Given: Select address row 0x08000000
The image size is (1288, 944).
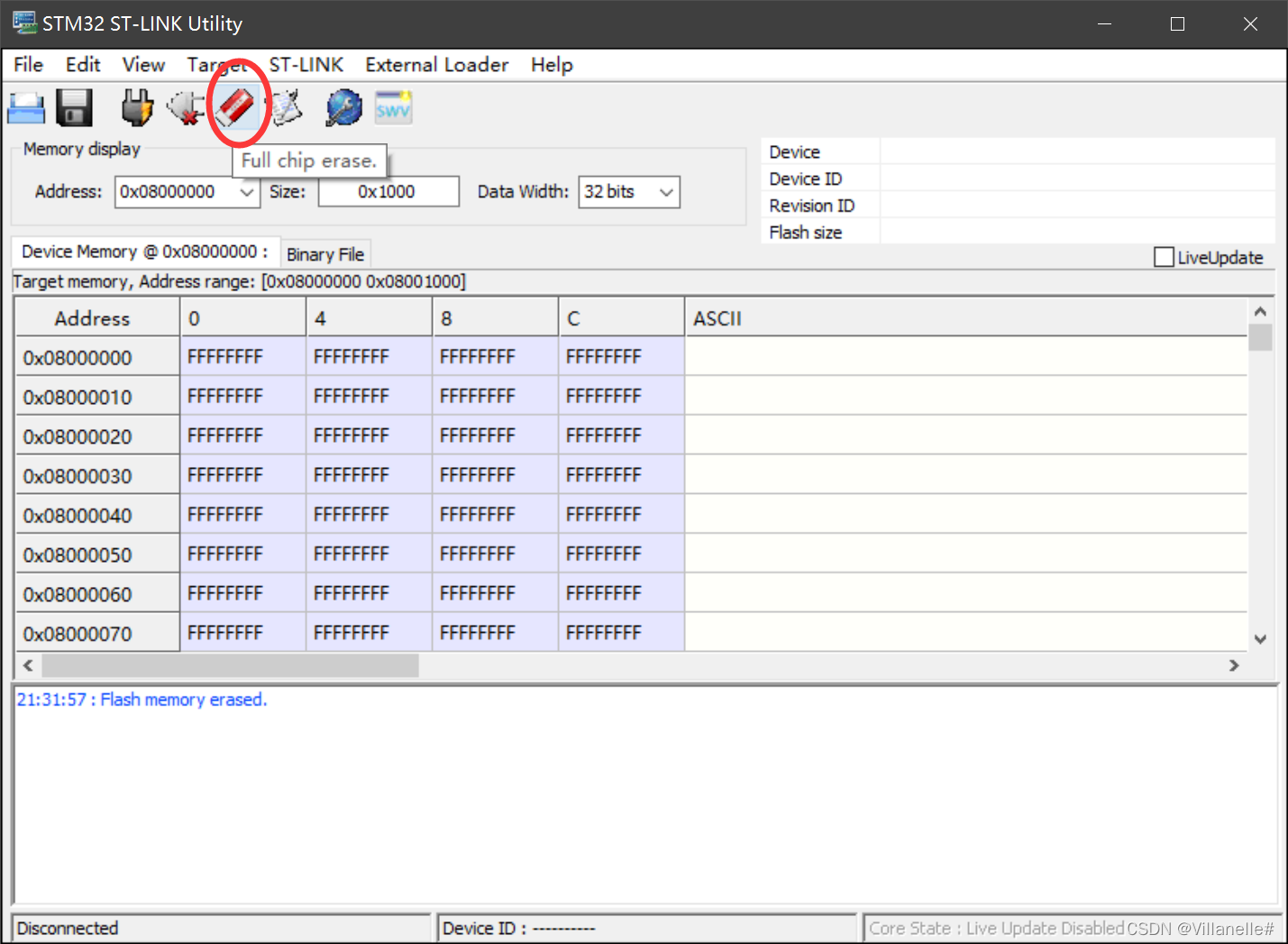Looking at the screenshot, I should [x=97, y=357].
